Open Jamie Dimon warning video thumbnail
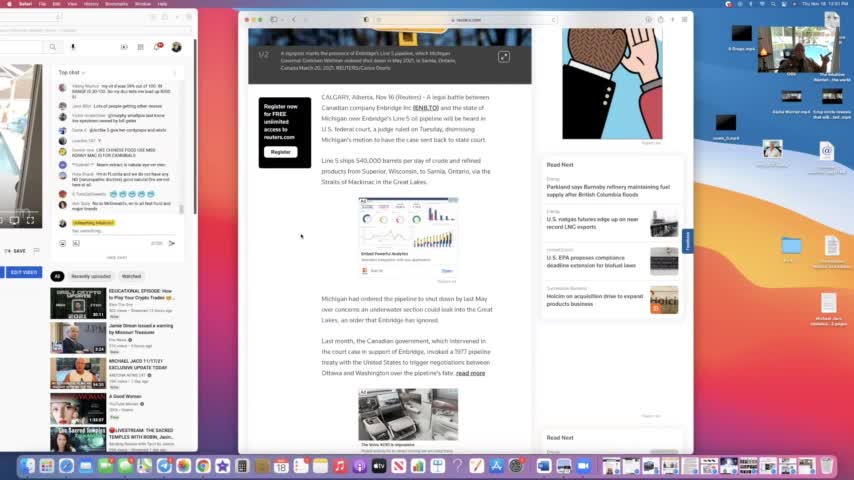The width and height of the screenshot is (854, 480). tap(78, 338)
